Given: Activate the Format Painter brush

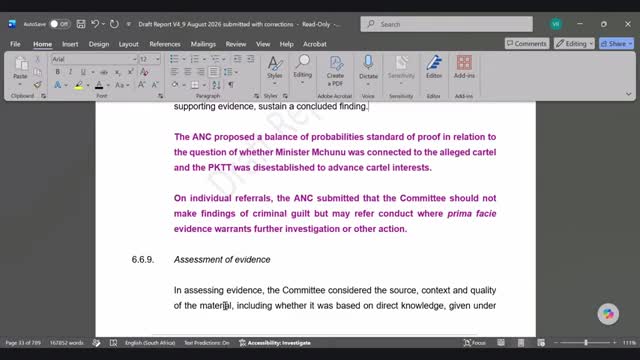Looking at the screenshot, I should [37, 85].
